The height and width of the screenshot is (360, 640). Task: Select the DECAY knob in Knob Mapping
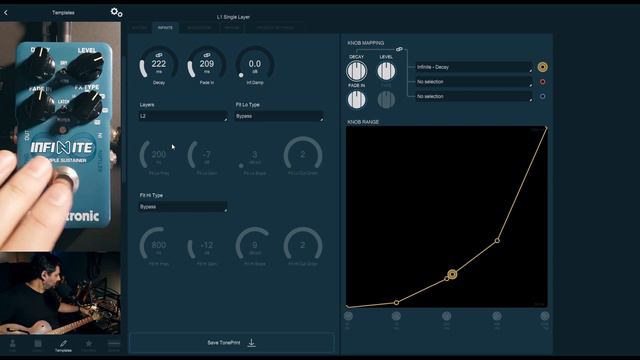click(356, 71)
